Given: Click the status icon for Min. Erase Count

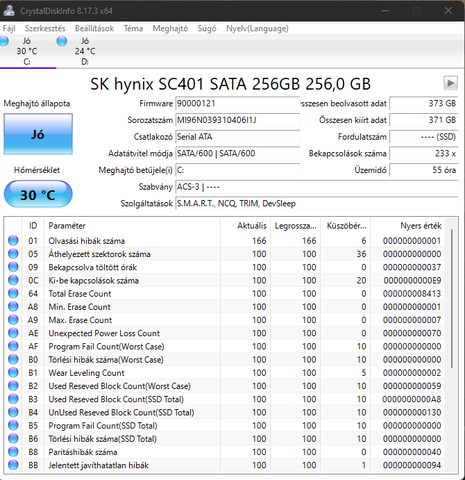Looking at the screenshot, I should (x=13, y=307).
